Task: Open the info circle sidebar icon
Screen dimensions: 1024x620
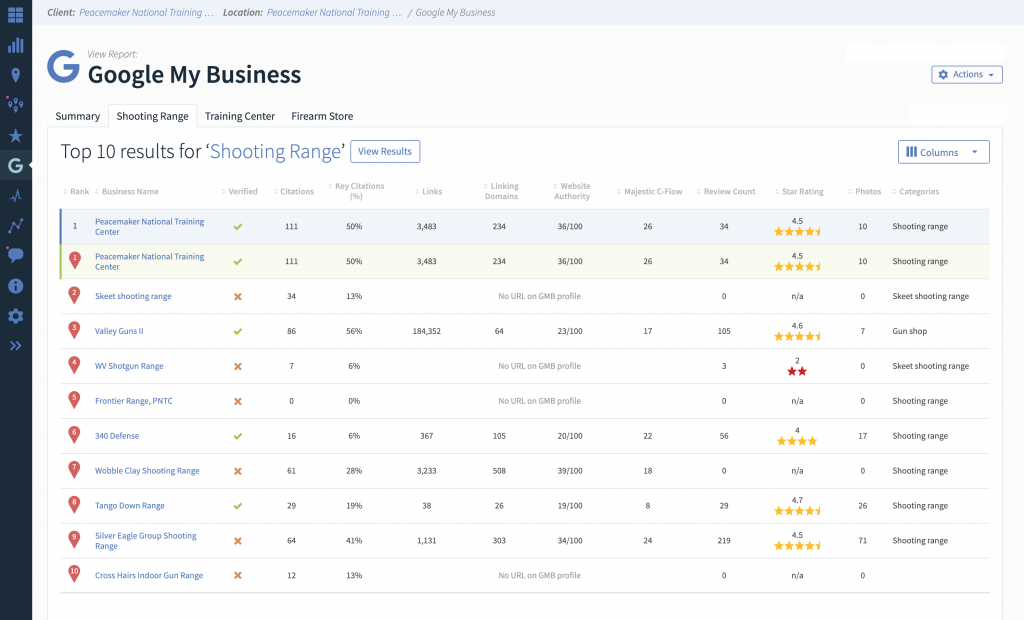Action: tap(16, 286)
